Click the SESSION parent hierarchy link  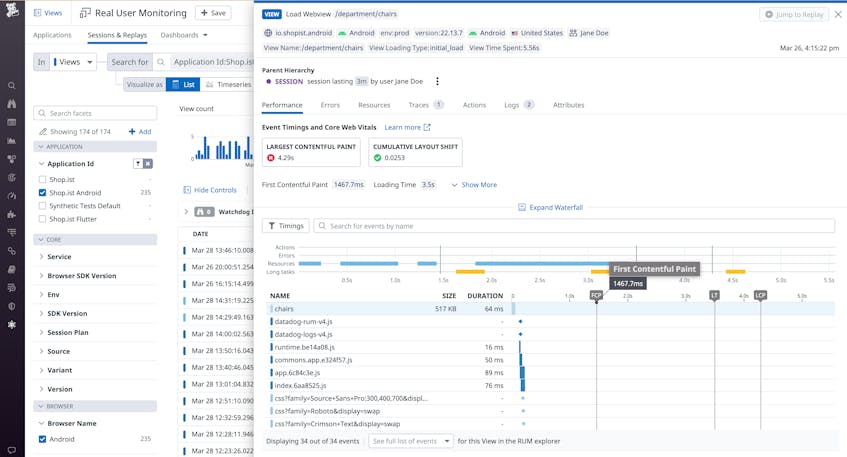click(x=288, y=82)
